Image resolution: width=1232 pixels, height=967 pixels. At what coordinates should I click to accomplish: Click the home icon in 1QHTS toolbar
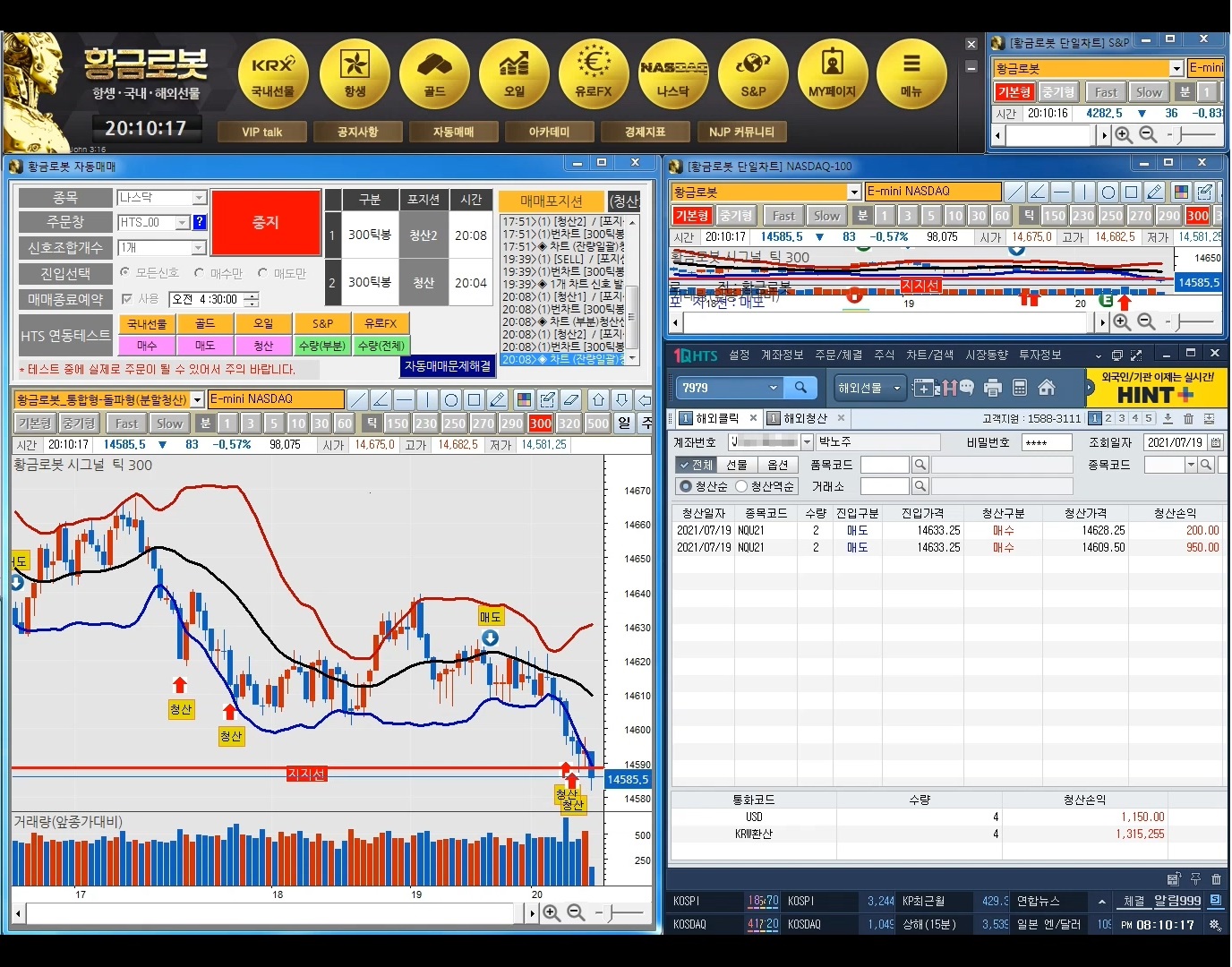[x=1046, y=388]
